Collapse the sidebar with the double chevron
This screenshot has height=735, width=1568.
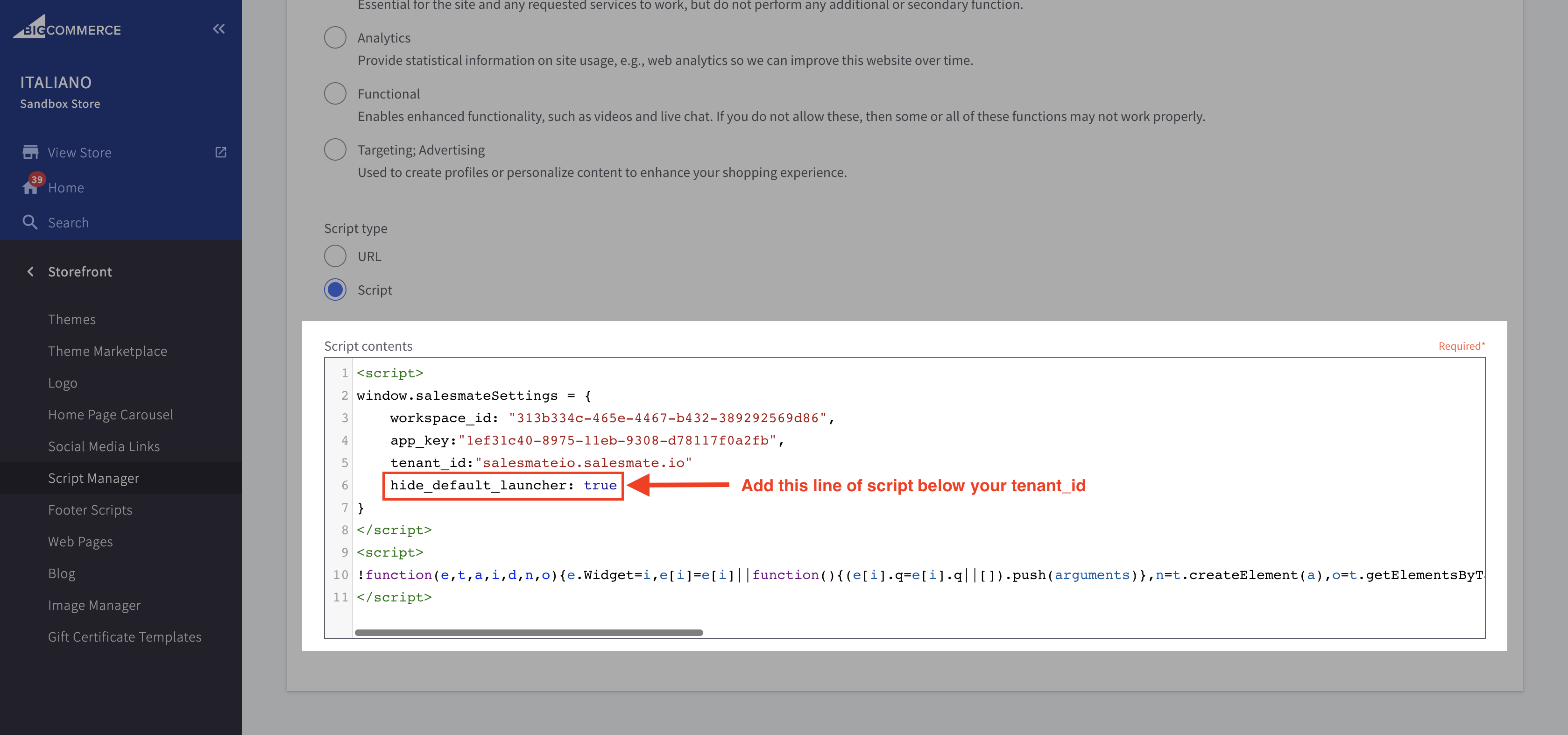219,28
